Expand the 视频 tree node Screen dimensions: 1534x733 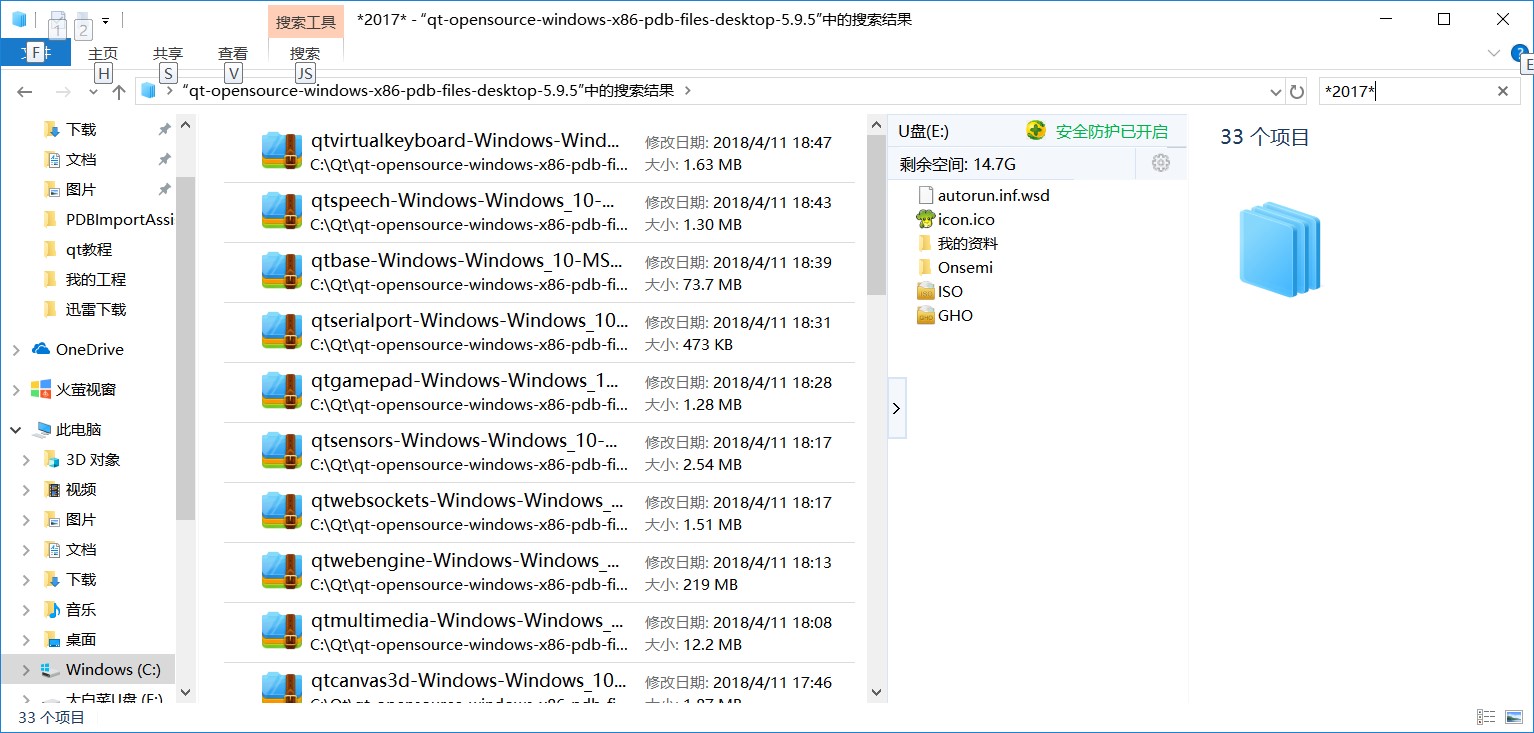(26, 490)
